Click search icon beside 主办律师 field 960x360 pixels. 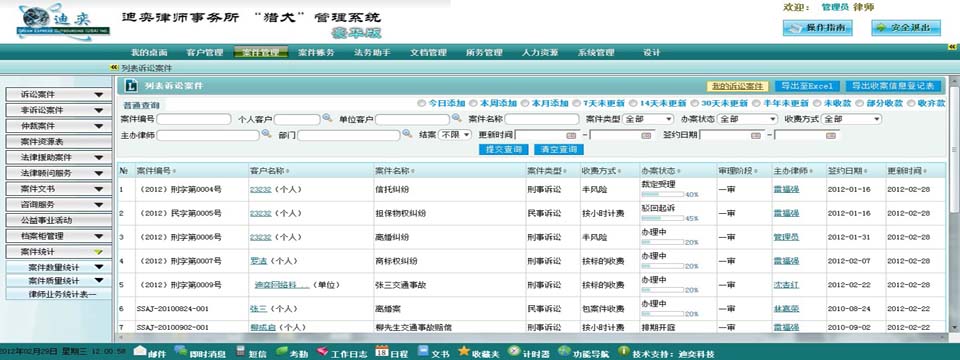[266, 133]
